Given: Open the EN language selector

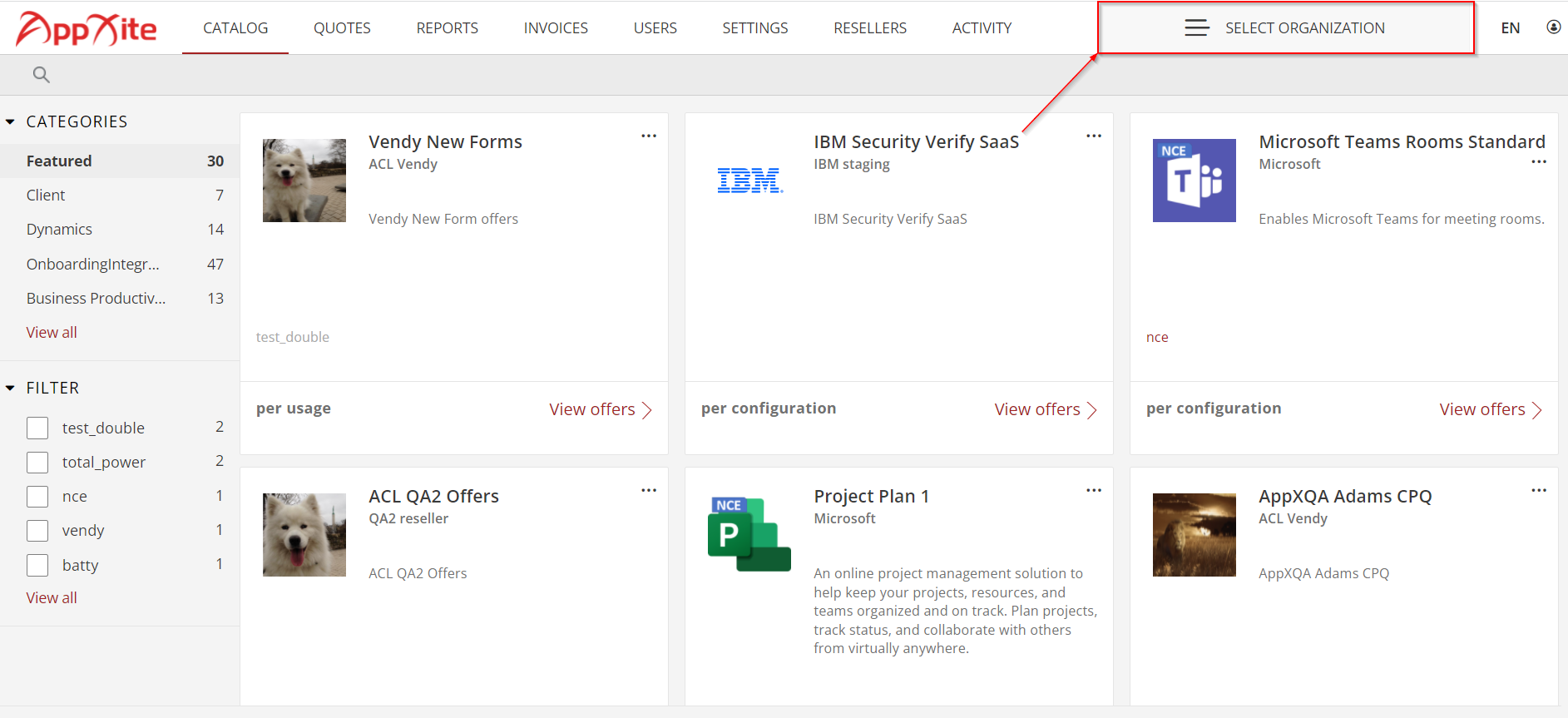Looking at the screenshot, I should point(1510,28).
